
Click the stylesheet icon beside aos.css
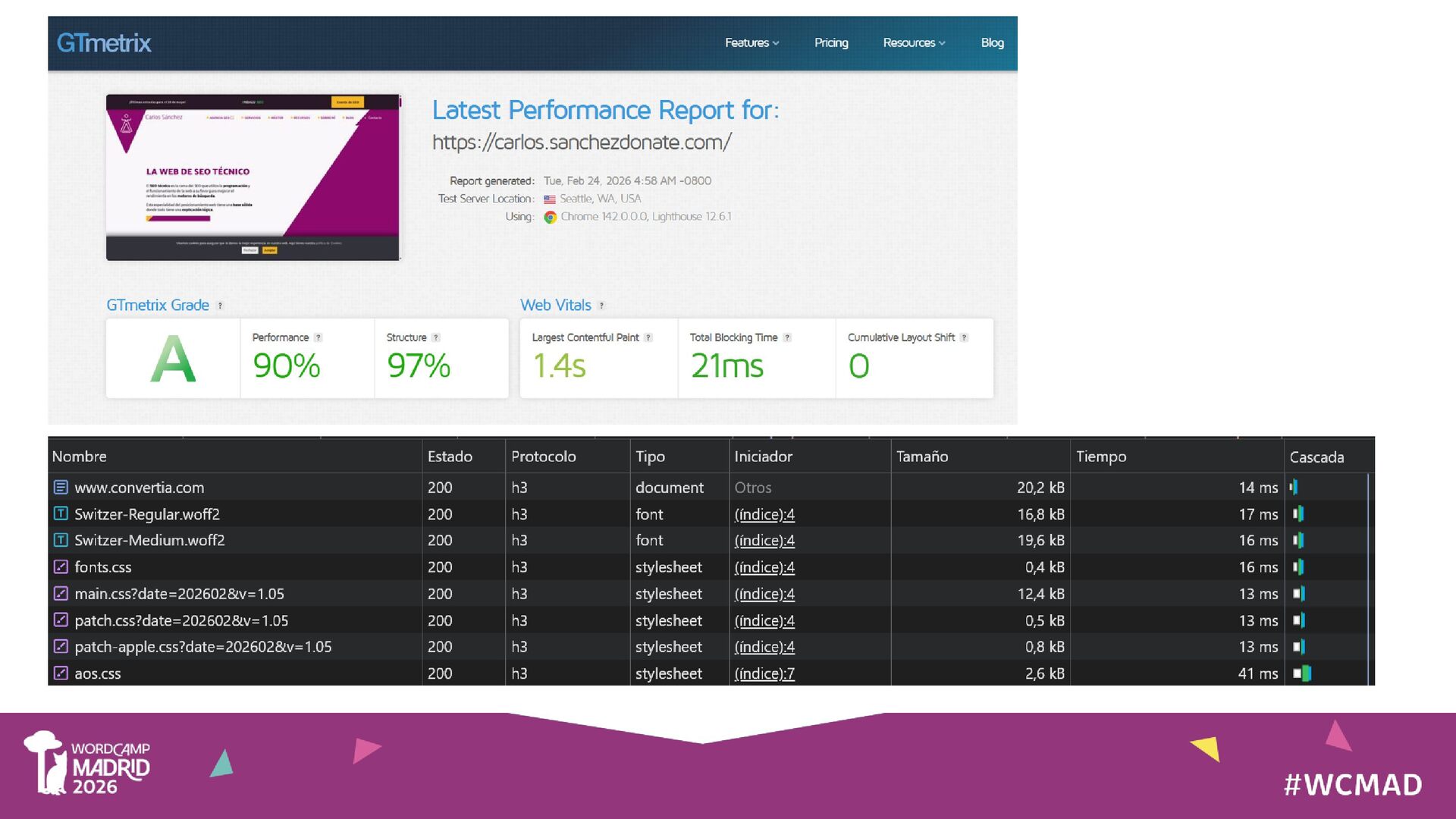[x=61, y=673]
